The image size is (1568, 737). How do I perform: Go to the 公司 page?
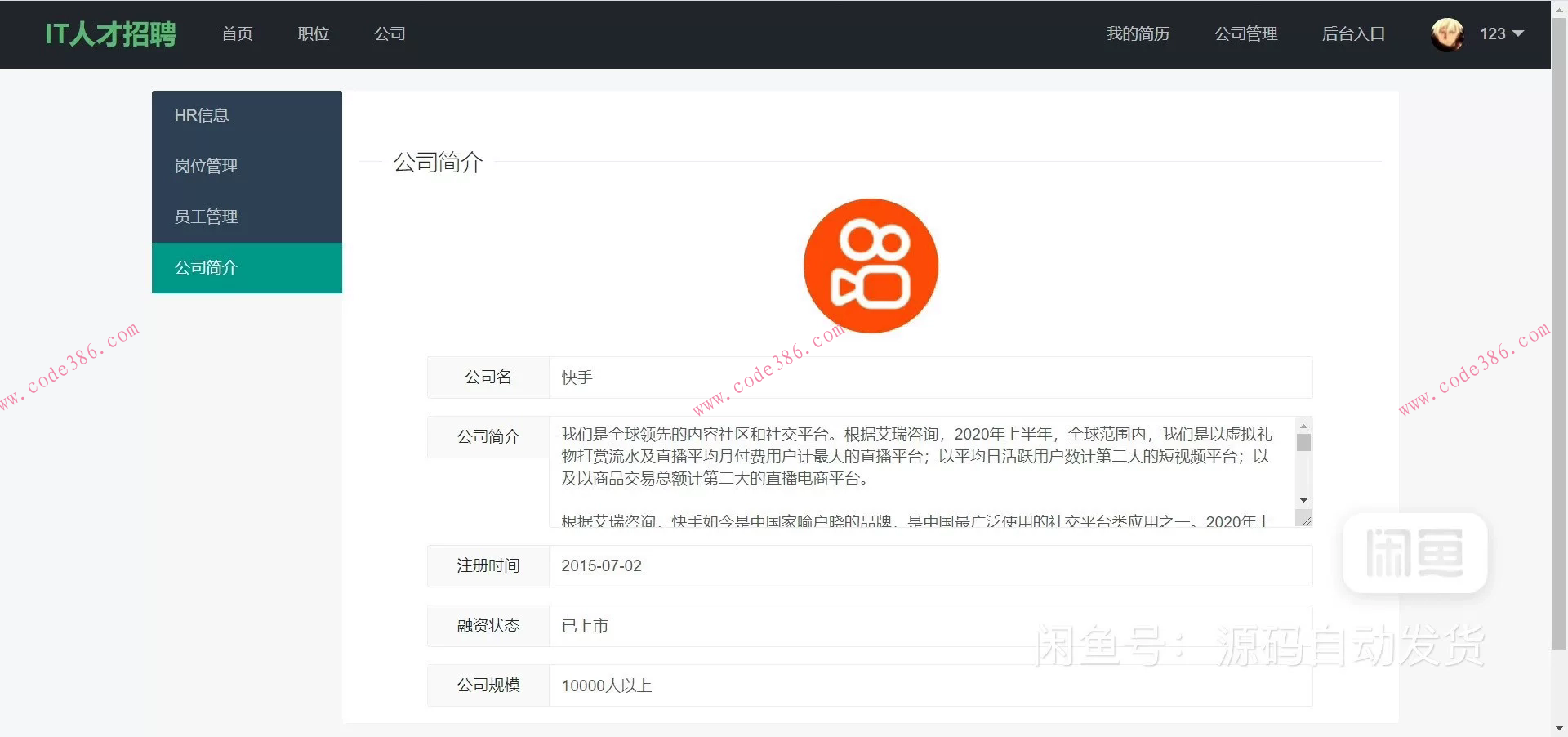click(389, 33)
